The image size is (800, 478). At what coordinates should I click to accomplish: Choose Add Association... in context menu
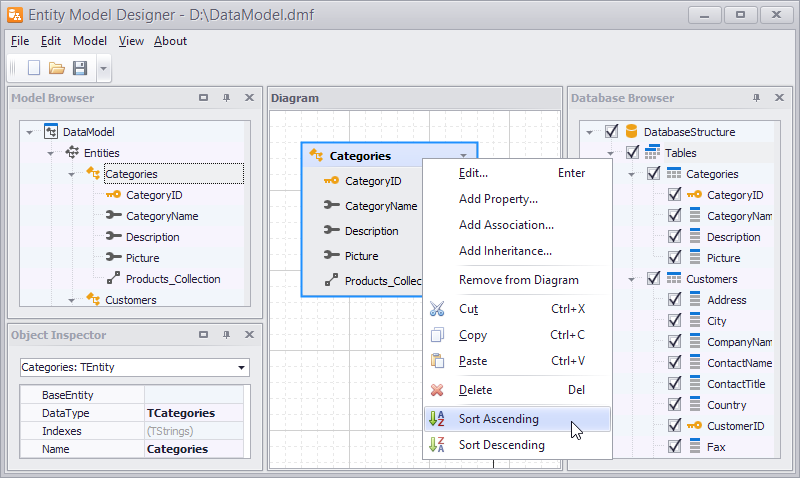tap(506, 225)
